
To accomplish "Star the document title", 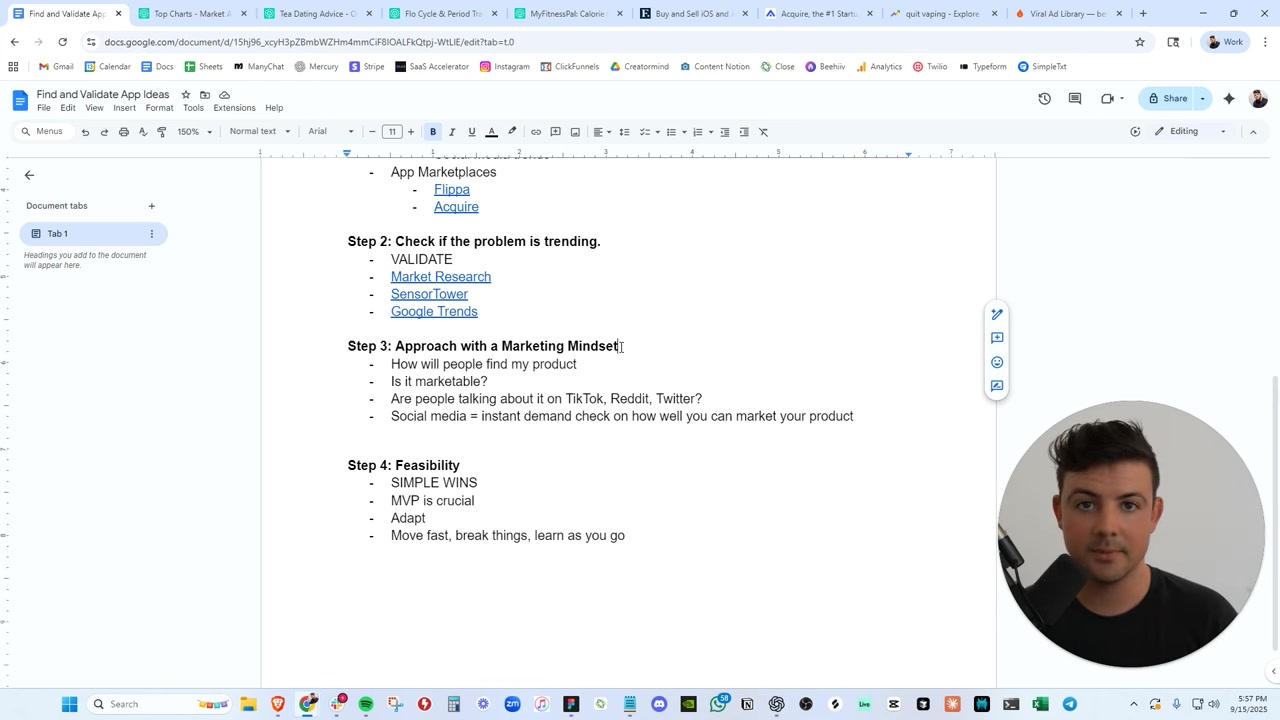I will tap(186, 95).
